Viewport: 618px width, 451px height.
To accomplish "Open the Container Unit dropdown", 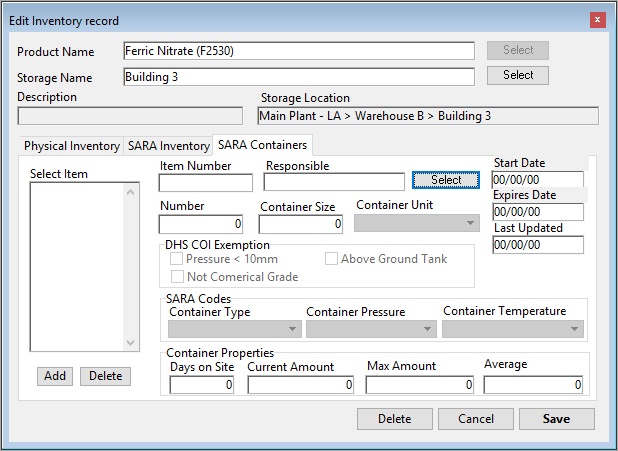I will click(x=417, y=225).
